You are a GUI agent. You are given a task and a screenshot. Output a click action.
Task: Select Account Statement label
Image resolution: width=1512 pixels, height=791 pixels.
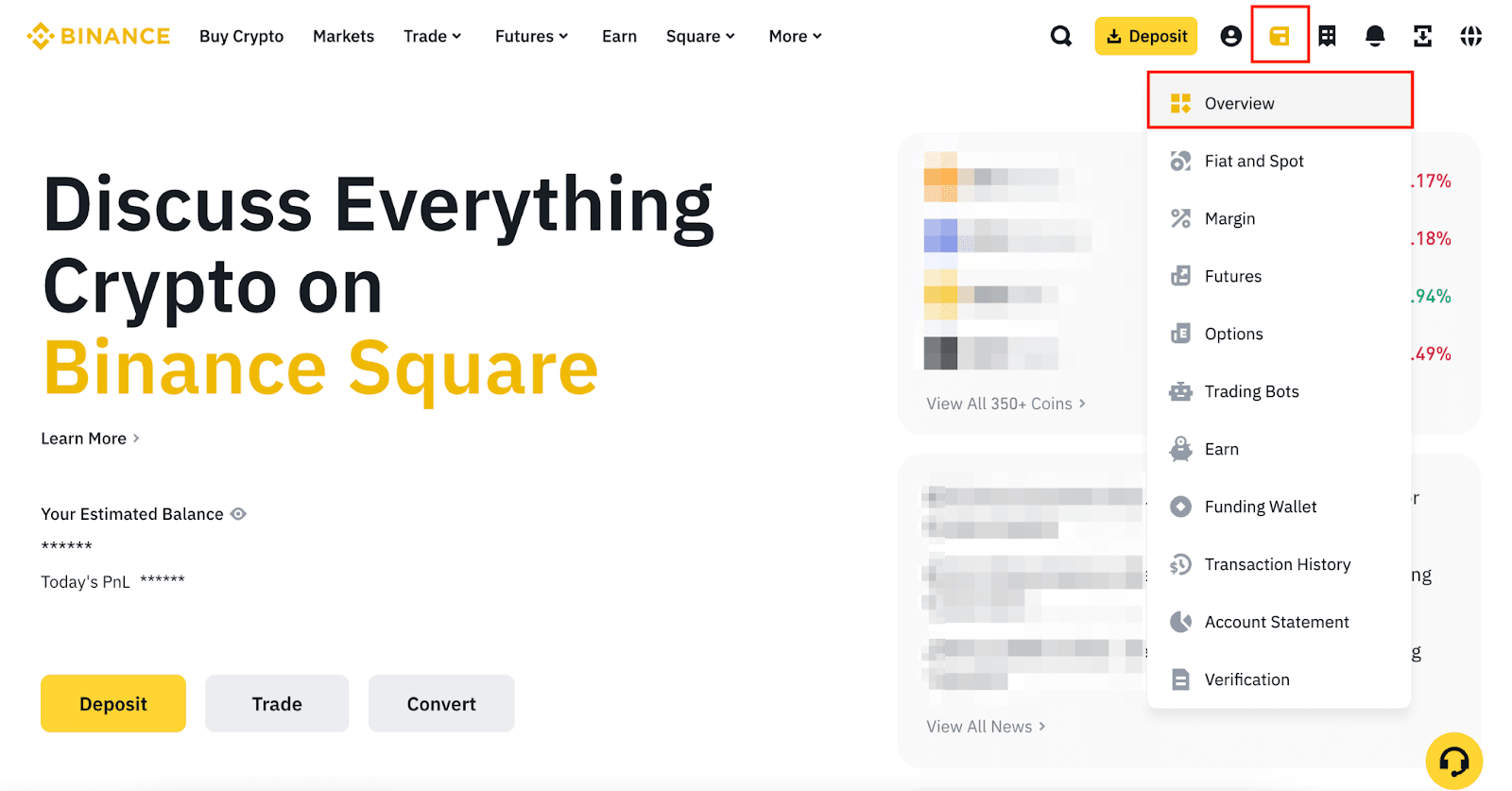1277,622
